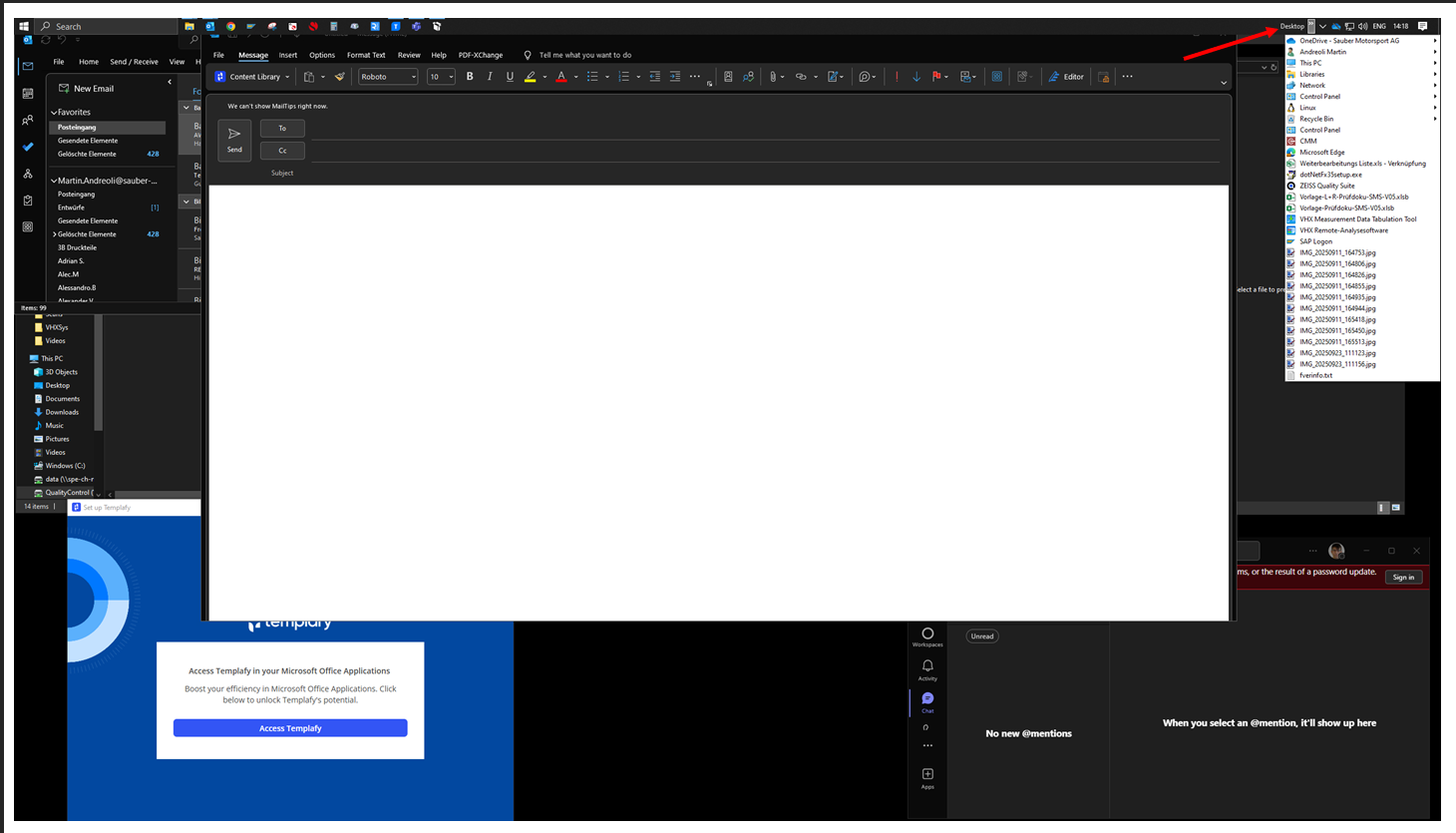Open the PDF-XChange tab
Image resolution: width=1456 pixels, height=833 pixels.
click(x=481, y=55)
